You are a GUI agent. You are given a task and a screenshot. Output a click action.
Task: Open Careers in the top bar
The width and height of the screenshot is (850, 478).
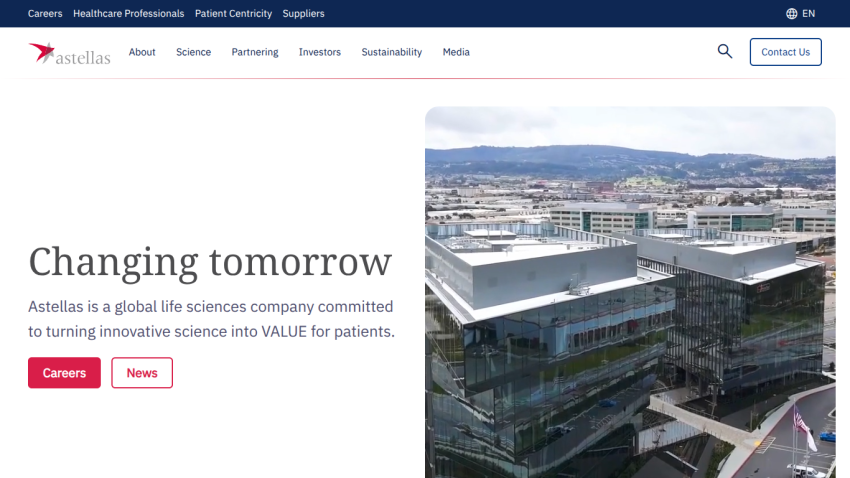[x=45, y=14]
